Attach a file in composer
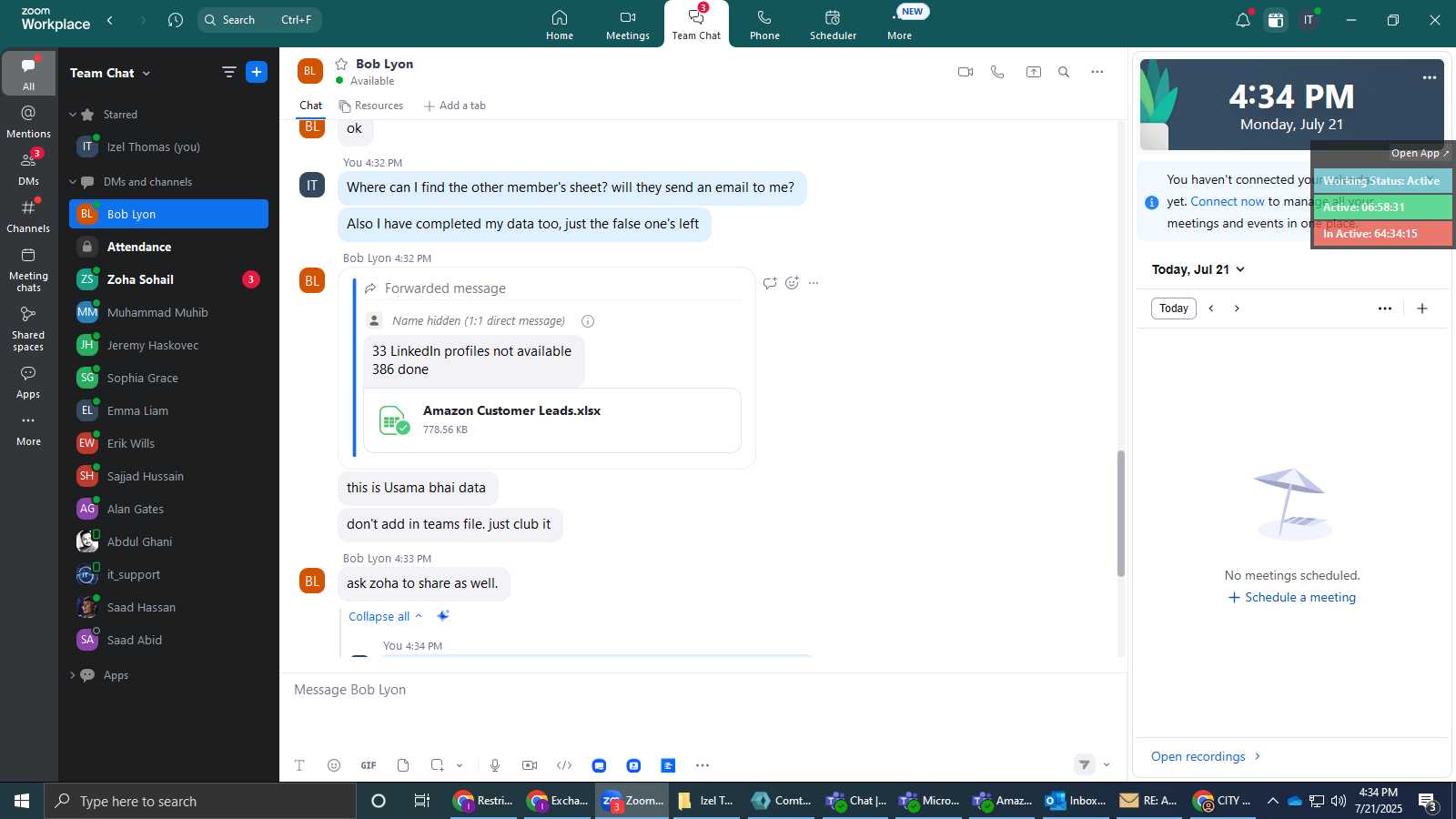Viewport: 1456px width, 819px height. 403,765
